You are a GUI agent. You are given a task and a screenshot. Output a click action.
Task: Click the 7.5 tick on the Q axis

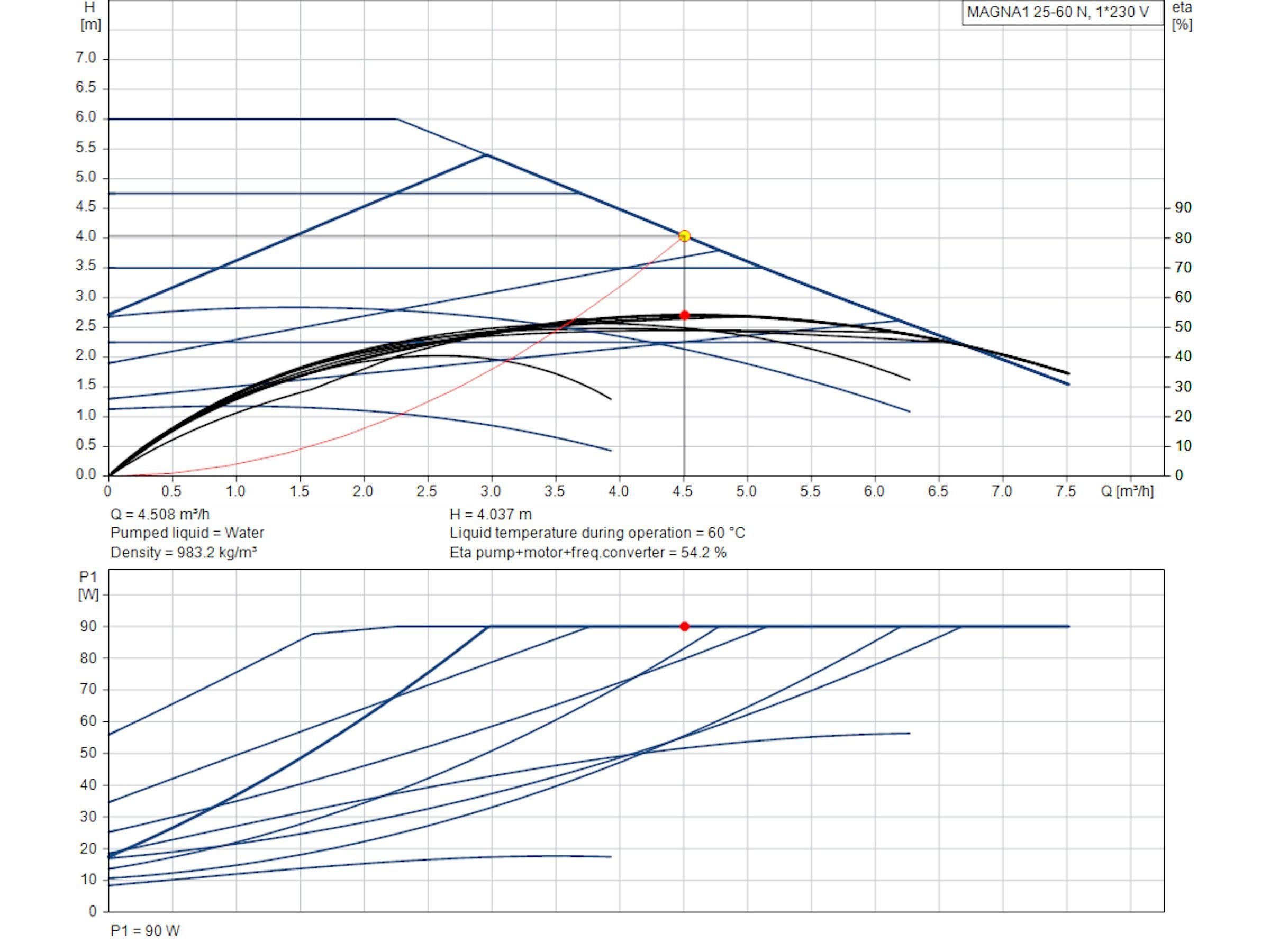[1066, 491]
